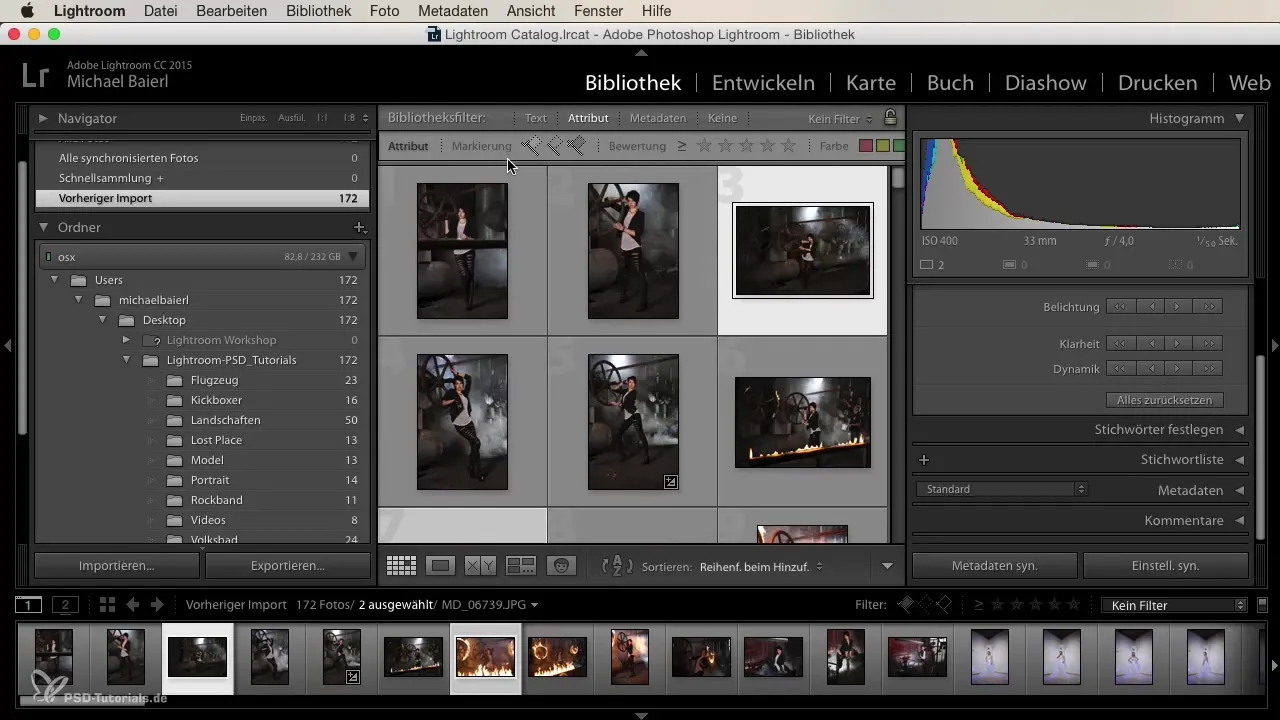Open the XY Compare view

(x=480, y=566)
